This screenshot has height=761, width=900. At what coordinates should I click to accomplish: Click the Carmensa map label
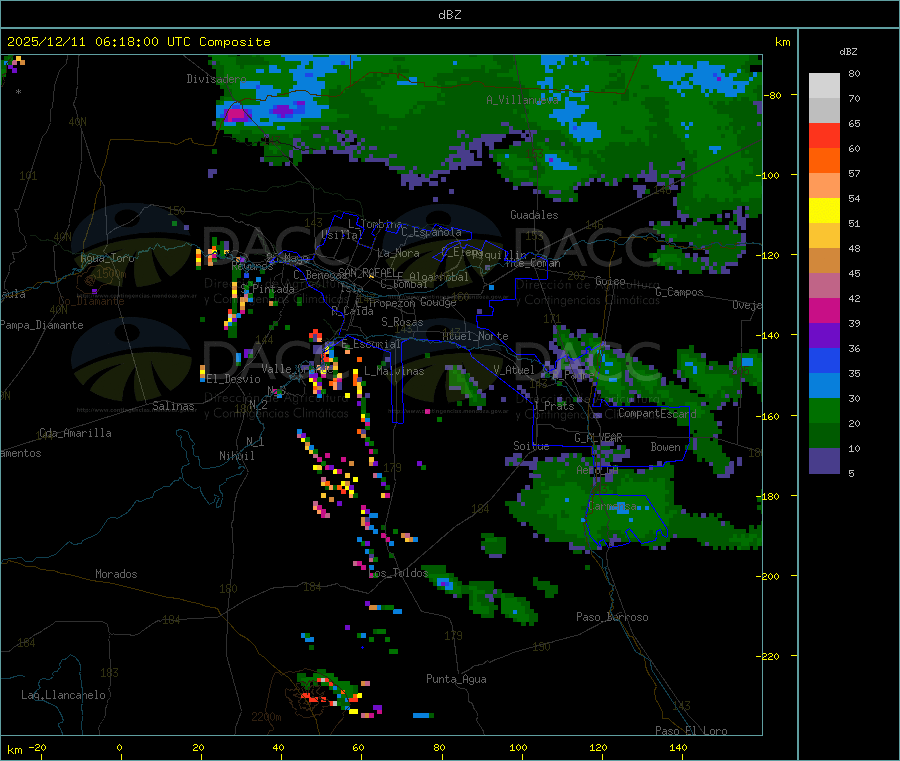coord(612,506)
